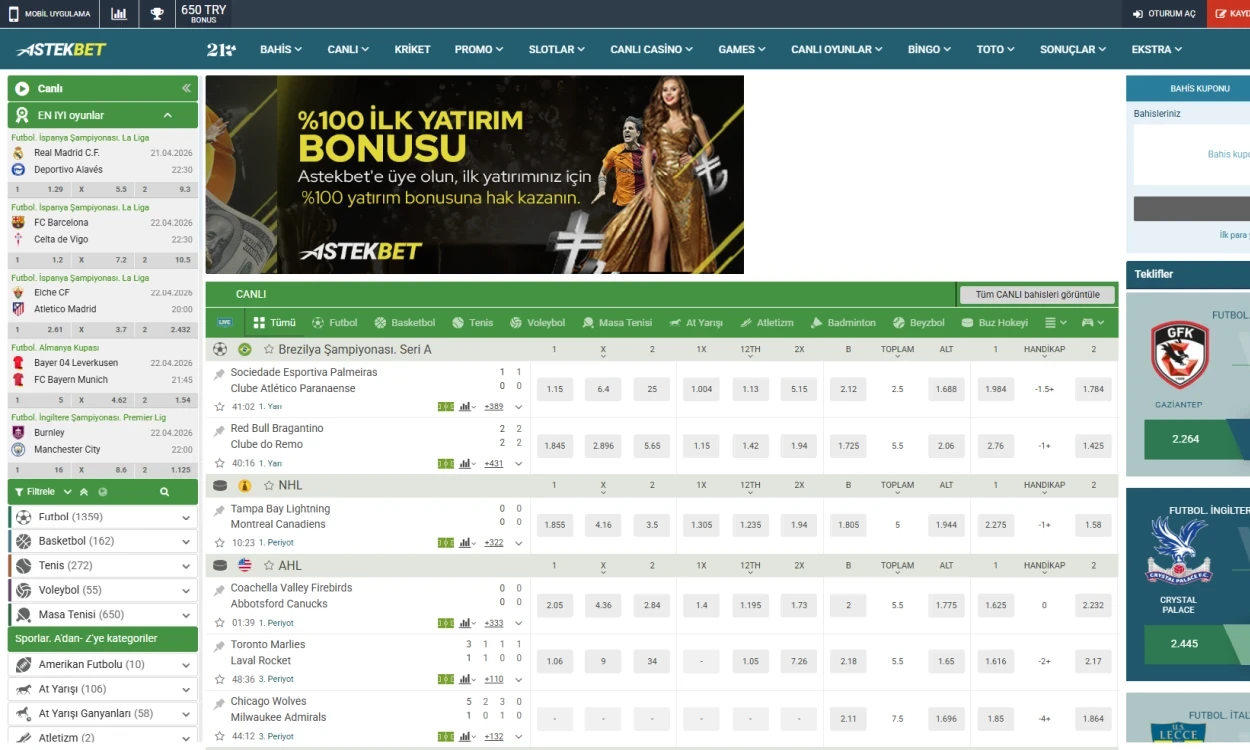Collapse the EN IYI oyunlar section
1250x750 pixels.
click(x=168, y=115)
